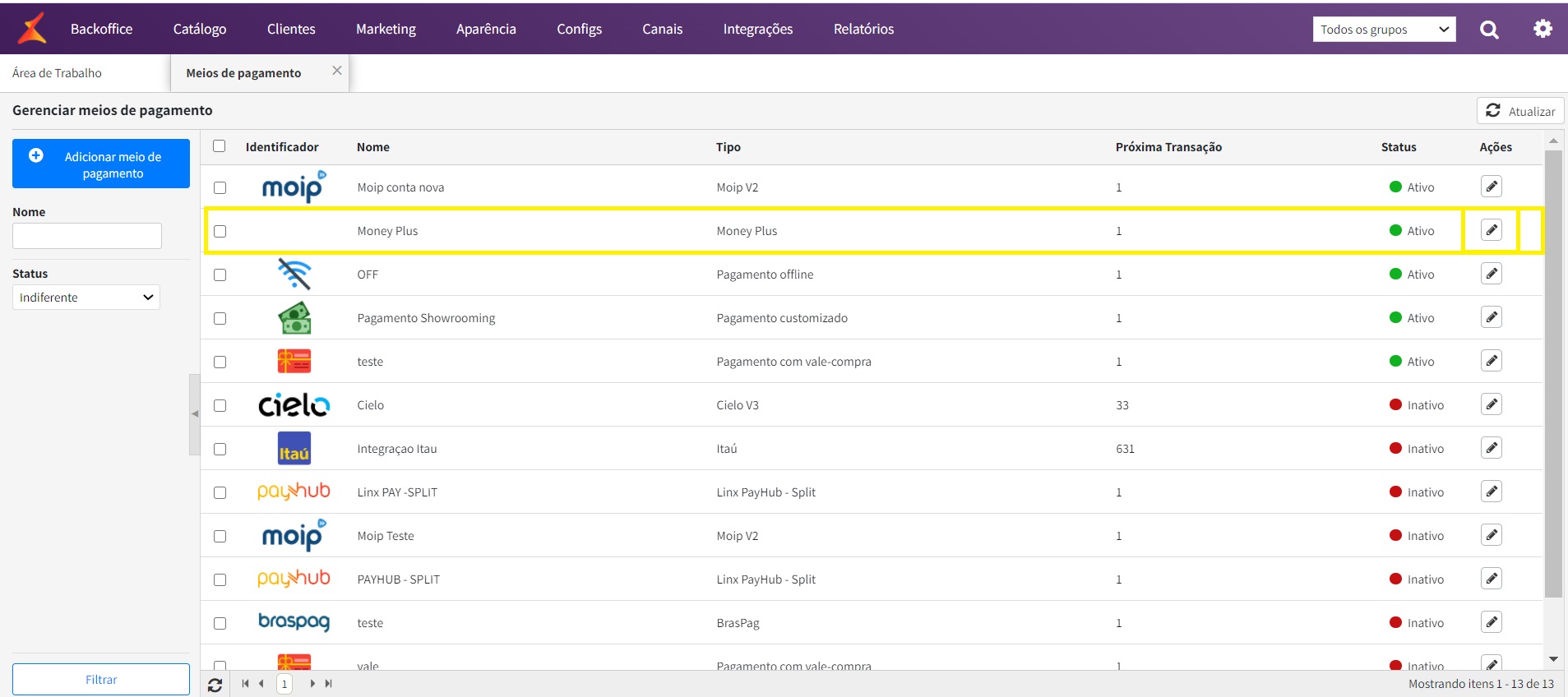Click the vertical scrollbar of the grid
Viewport: 1568px width, 697px height.
pyautogui.click(x=1553, y=373)
